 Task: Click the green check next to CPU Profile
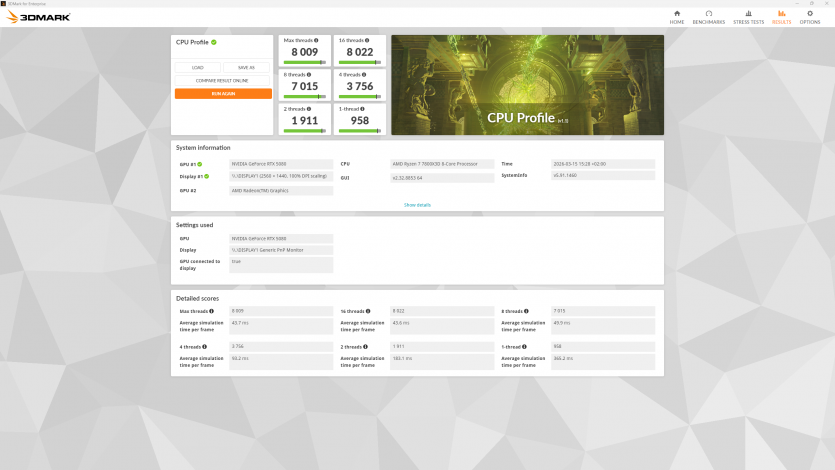(x=214, y=42)
